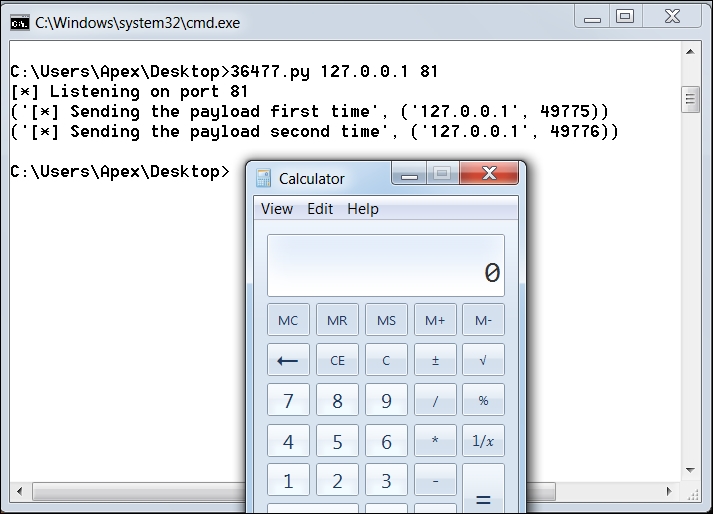Click the 'Sending the payload second time' line
The image size is (713, 514).
(x=314, y=131)
